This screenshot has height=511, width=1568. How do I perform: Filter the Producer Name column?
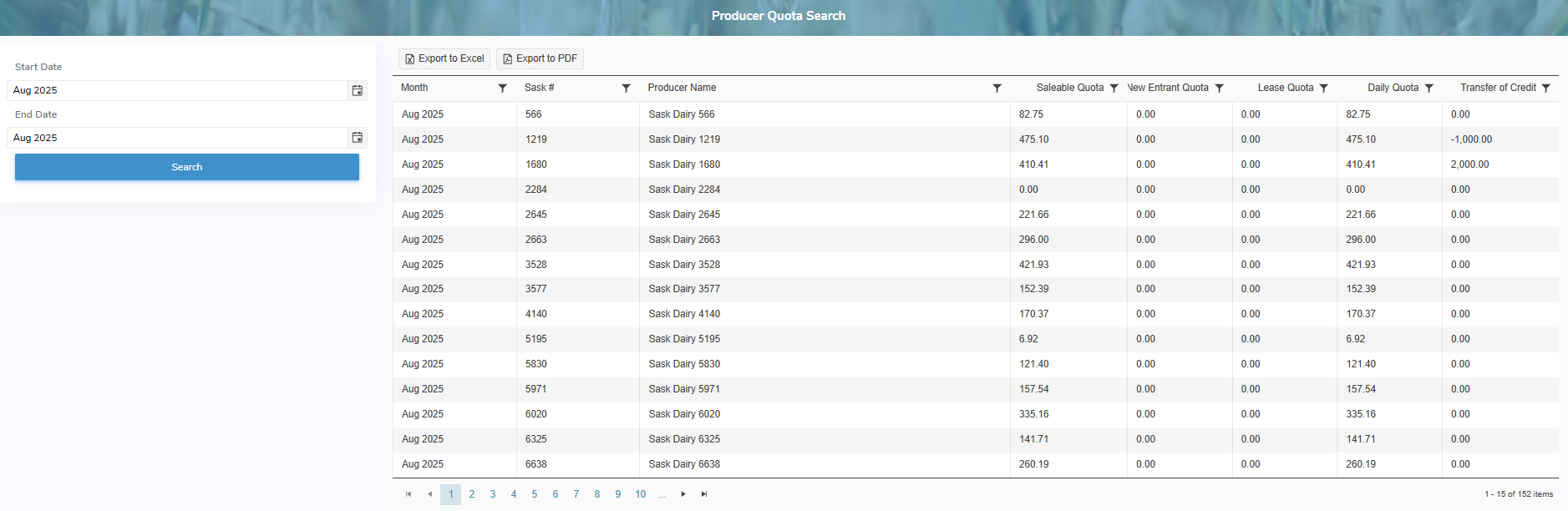pos(997,88)
